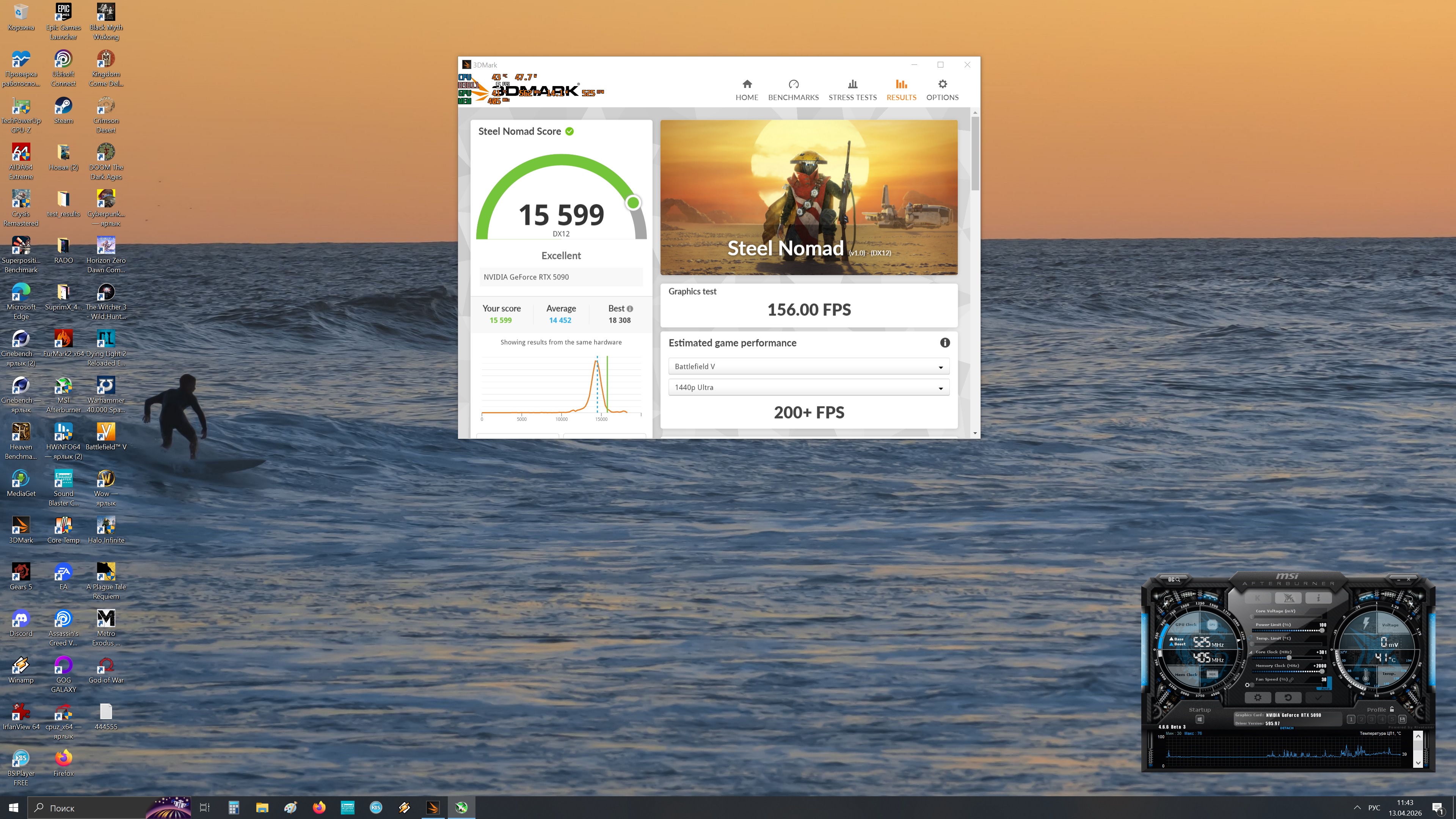Launch Kombustor with the K button
This screenshot has width=1456, height=819.
click(1258, 598)
